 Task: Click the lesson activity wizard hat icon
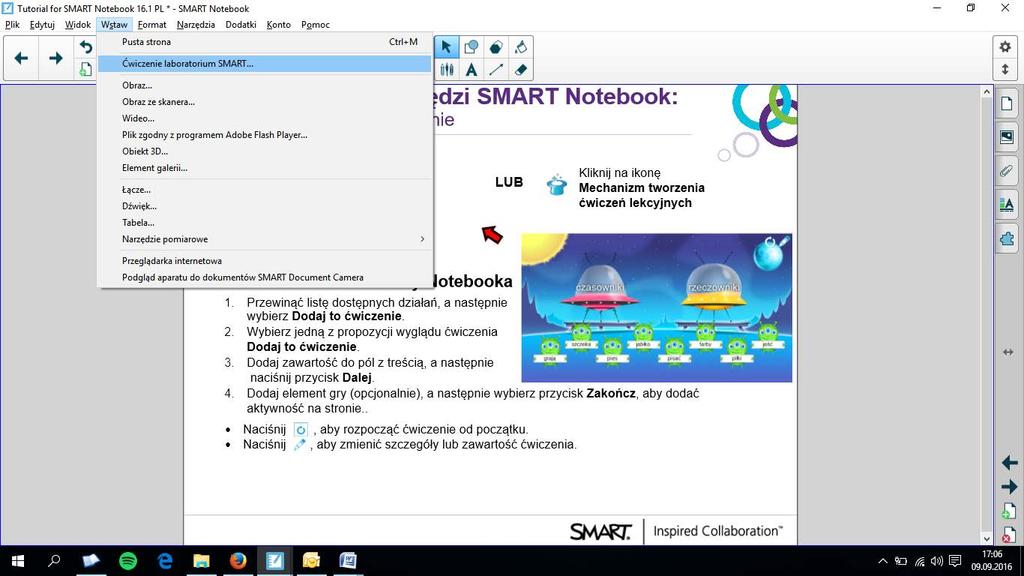556,185
